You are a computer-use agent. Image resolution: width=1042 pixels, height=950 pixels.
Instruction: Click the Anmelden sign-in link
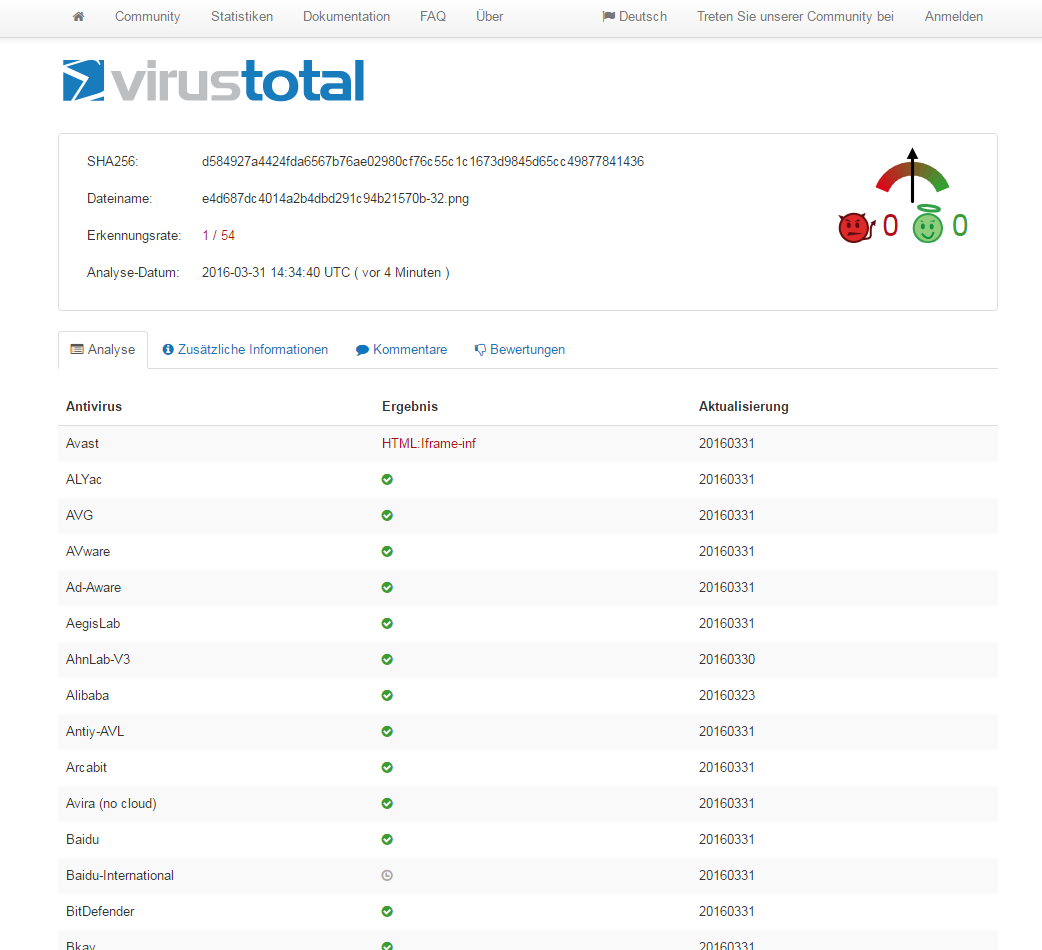pyautogui.click(x=953, y=17)
